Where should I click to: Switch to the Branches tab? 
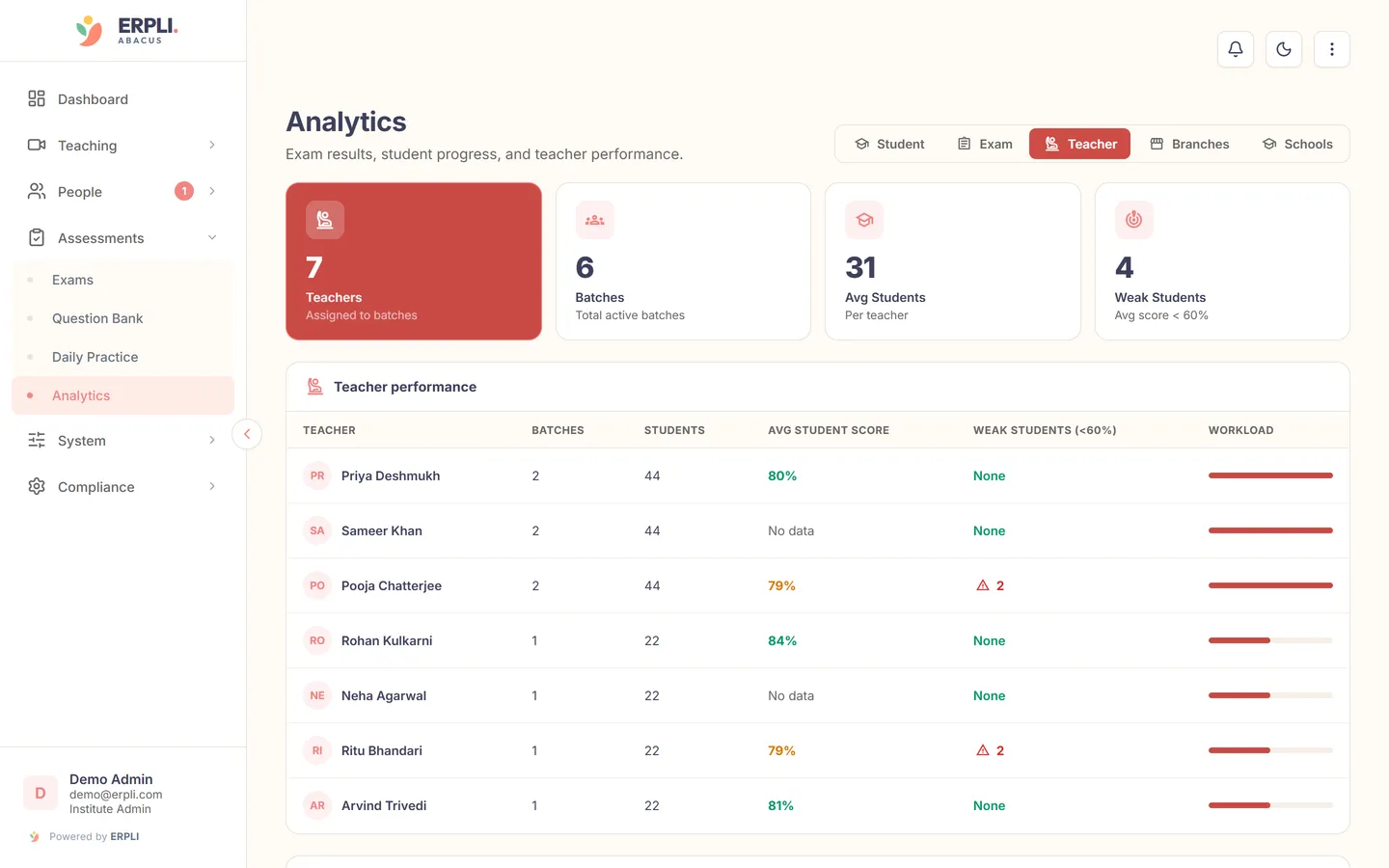pos(1189,144)
